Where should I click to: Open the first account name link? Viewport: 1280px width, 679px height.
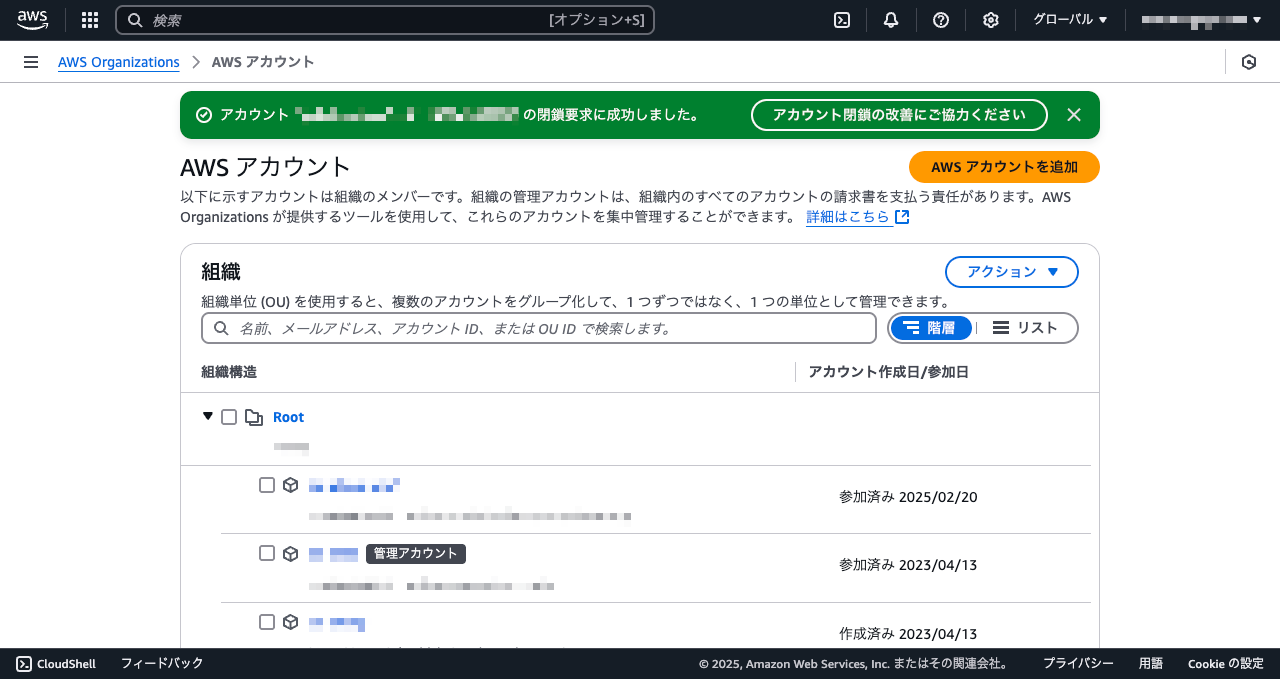(x=354, y=486)
